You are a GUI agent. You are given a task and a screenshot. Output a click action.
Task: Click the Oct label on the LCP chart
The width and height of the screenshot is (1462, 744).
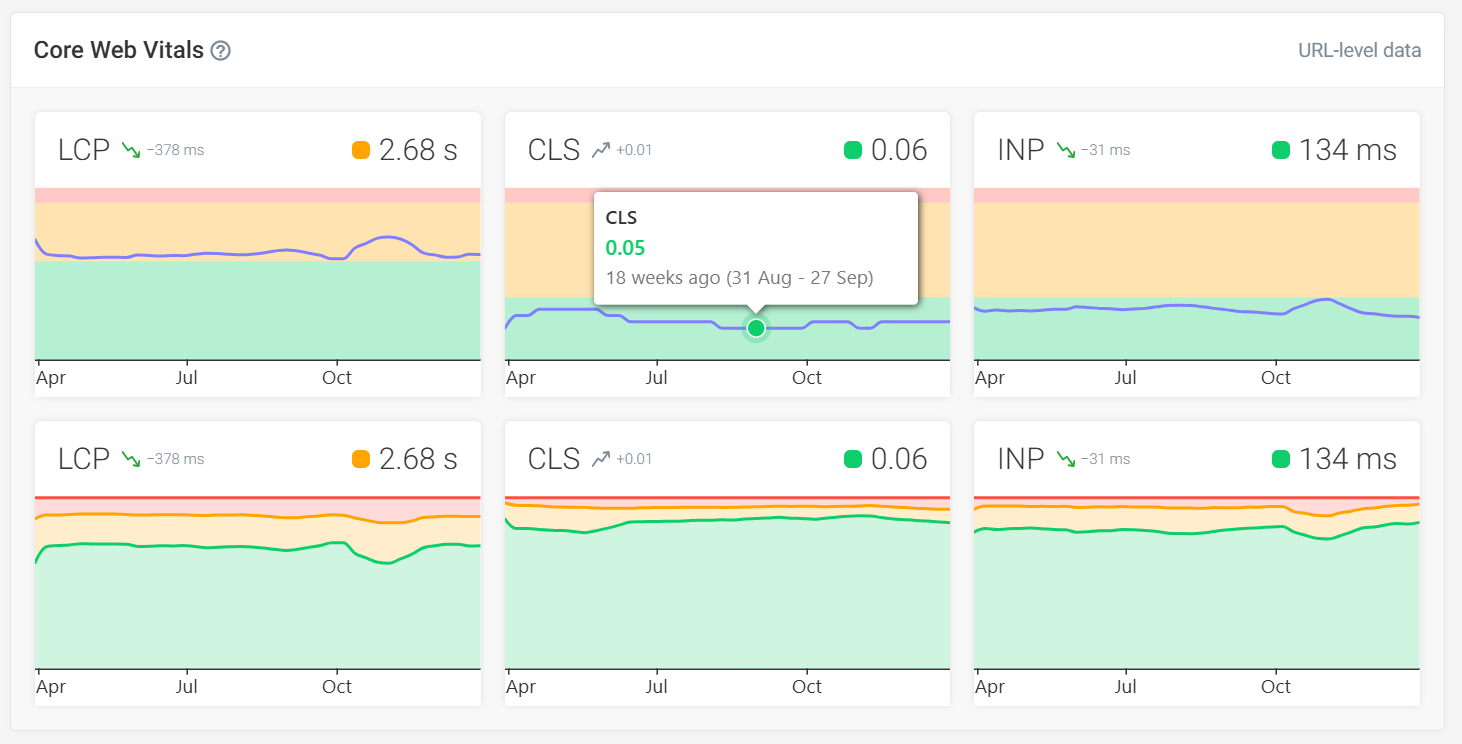tap(337, 377)
